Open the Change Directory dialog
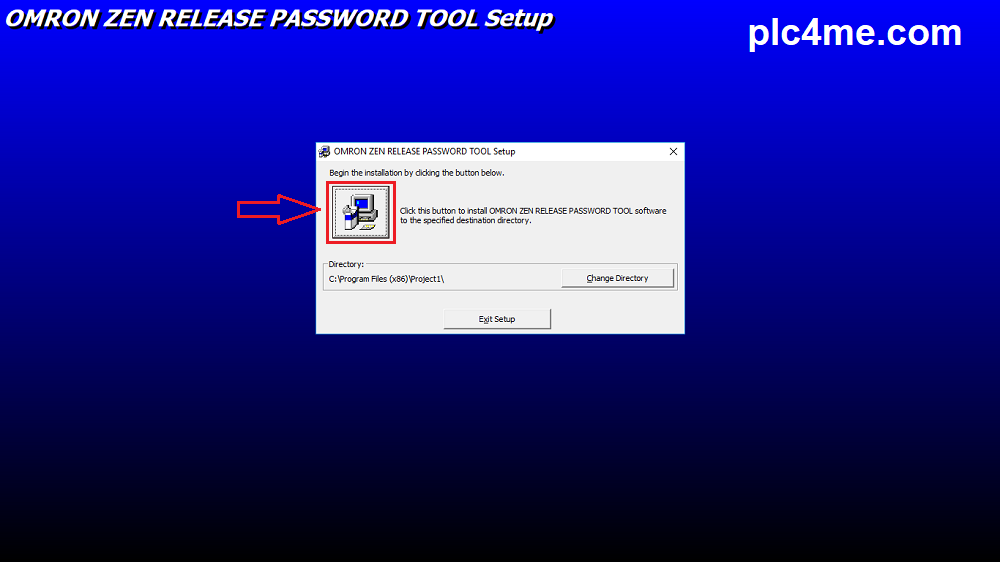The image size is (1000, 562). 617,278
